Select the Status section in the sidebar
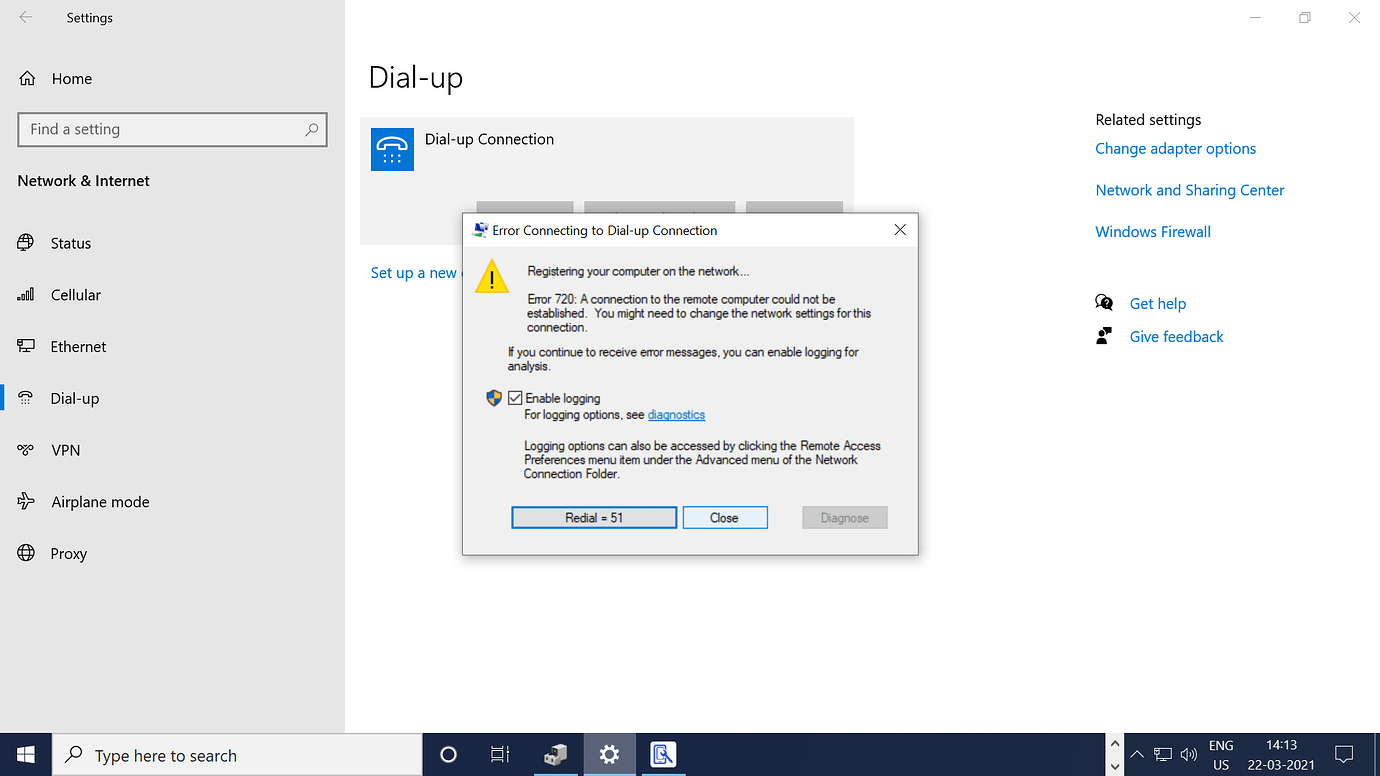The width and height of the screenshot is (1380, 776). tap(71, 242)
